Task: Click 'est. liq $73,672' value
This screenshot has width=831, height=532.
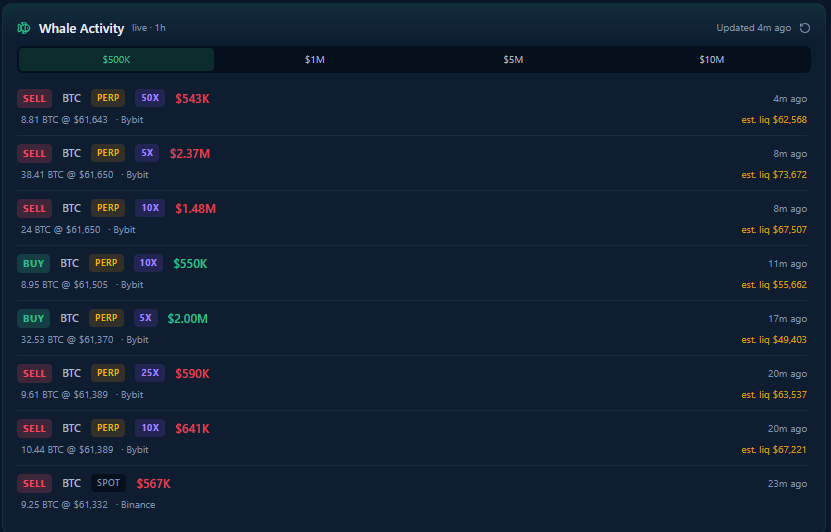Action: click(774, 175)
